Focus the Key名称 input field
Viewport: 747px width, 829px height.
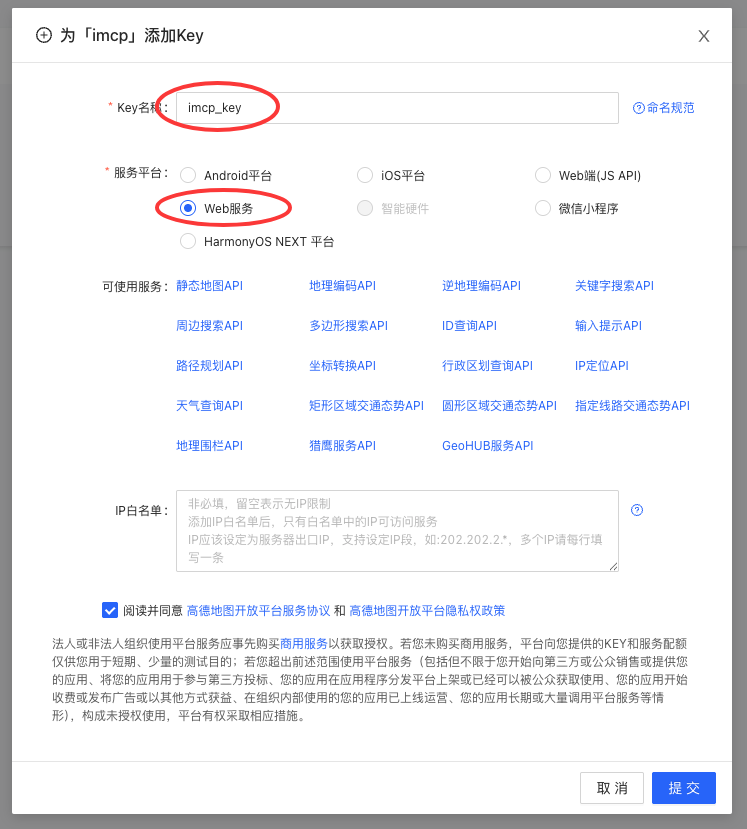pyautogui.click(x=397, y=108)
